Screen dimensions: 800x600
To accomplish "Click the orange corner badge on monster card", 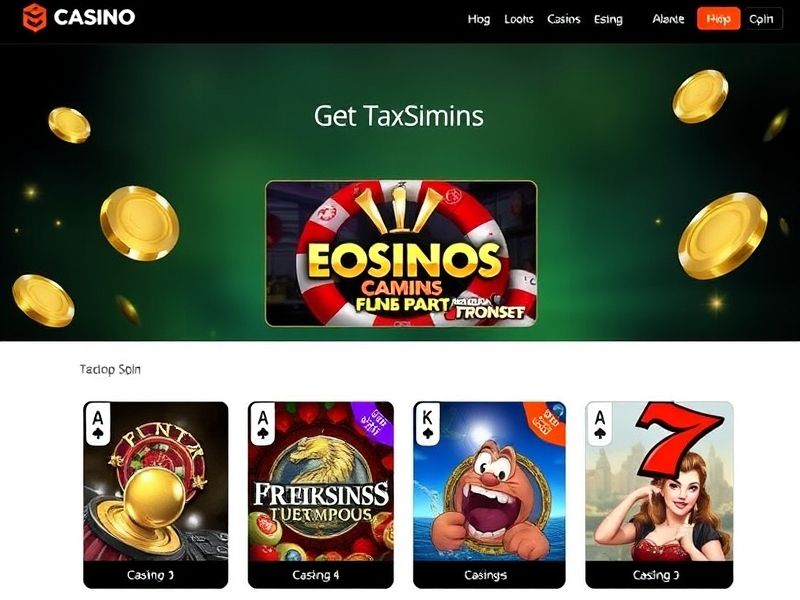I will tap(547, 419).
